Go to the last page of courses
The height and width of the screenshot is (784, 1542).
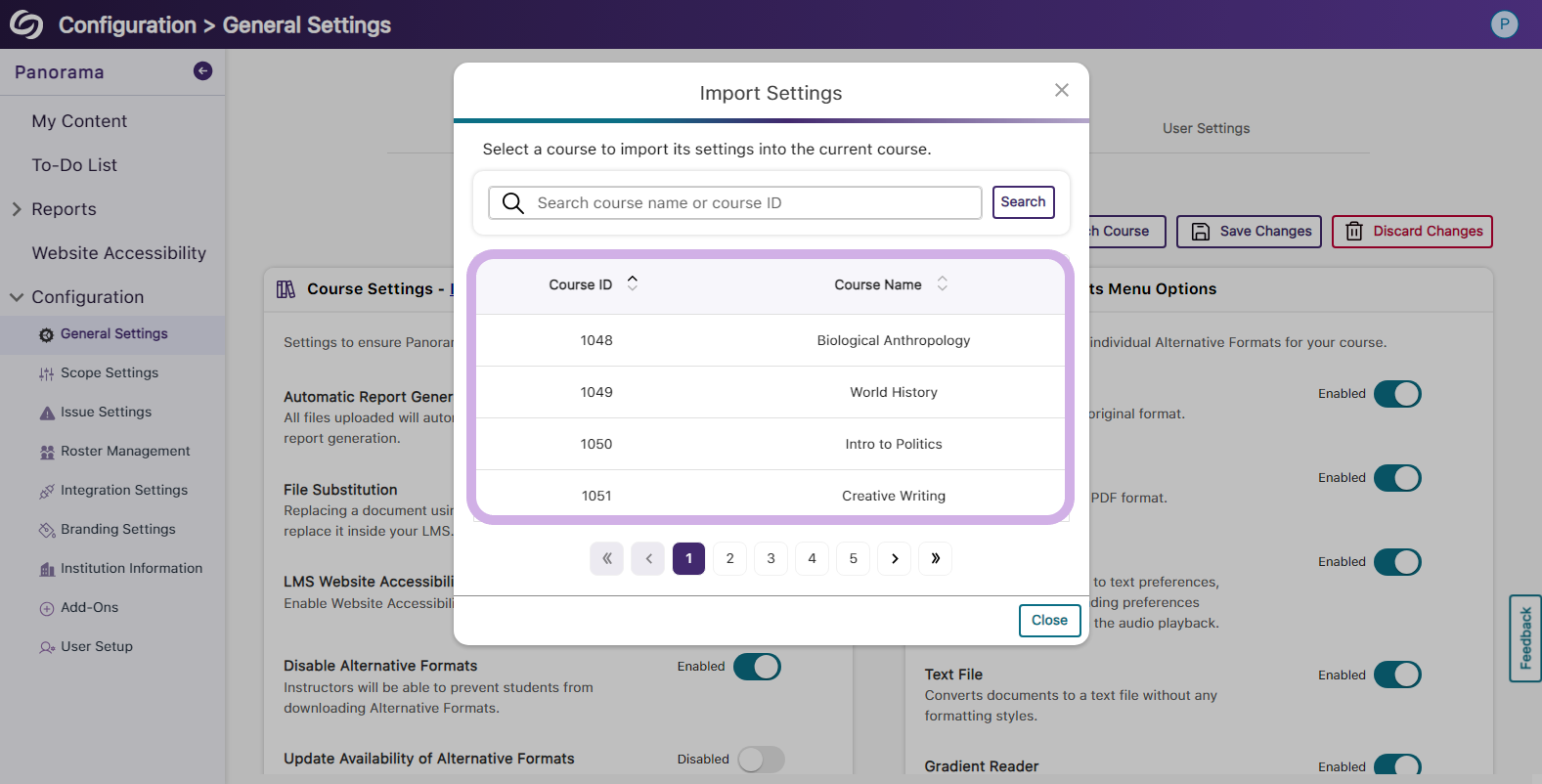click(x=935, y=558)
